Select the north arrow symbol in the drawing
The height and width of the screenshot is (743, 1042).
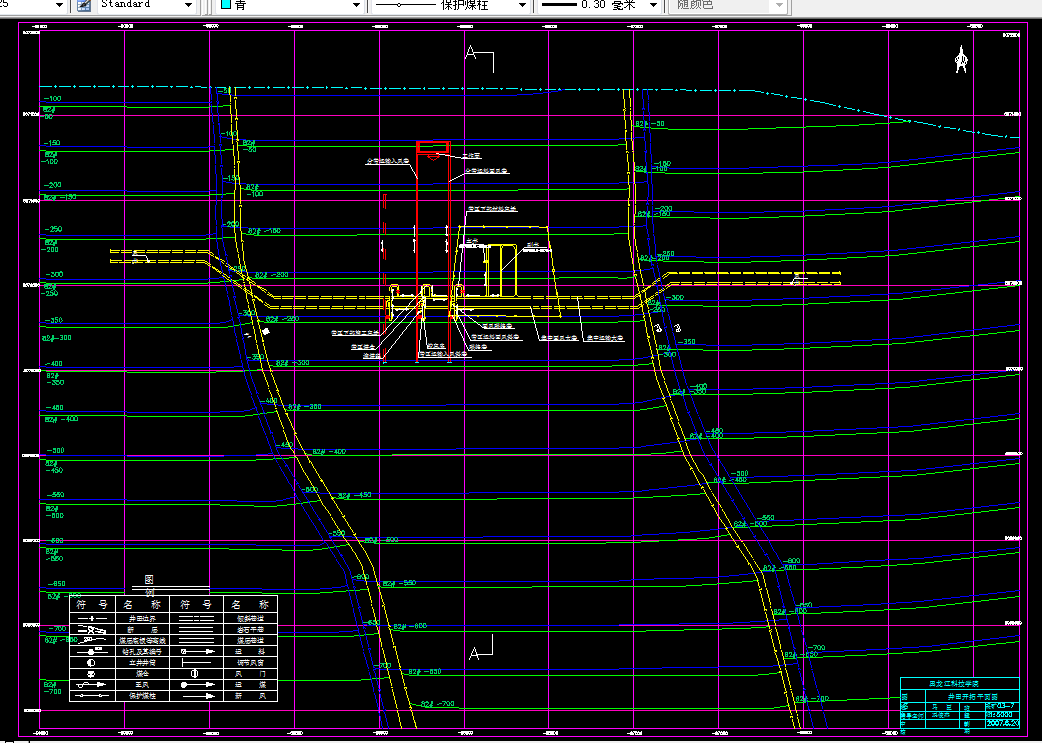click(960, 59)
